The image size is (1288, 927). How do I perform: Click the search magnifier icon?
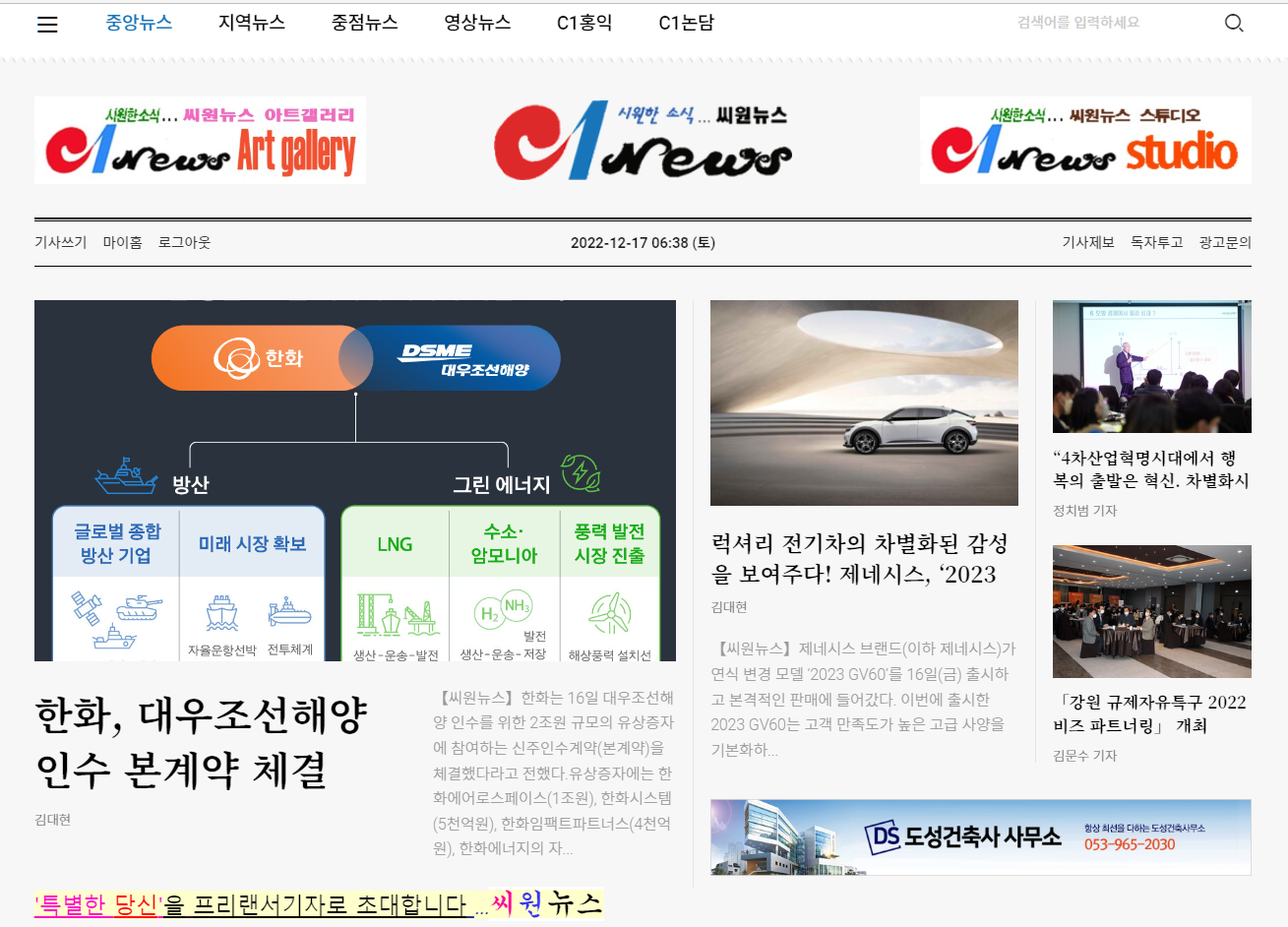pyautogui.click(x=1234, y=23)
